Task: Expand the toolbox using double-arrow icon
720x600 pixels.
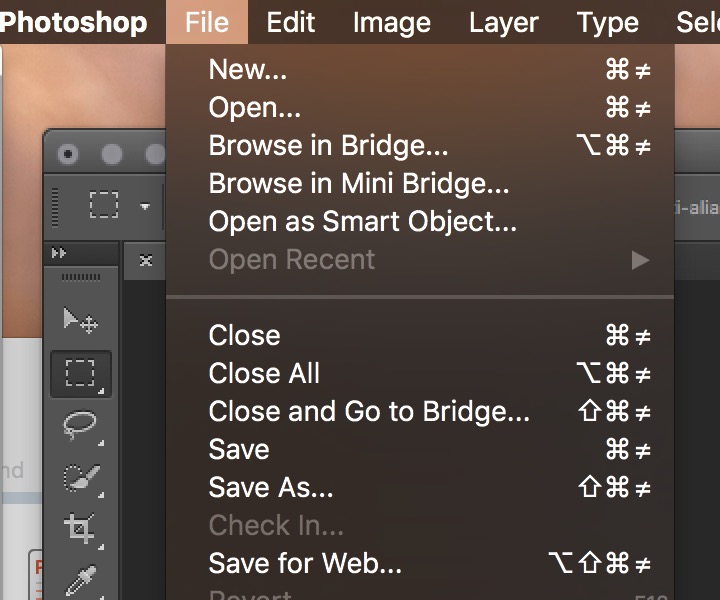Action: coord(59,253)
